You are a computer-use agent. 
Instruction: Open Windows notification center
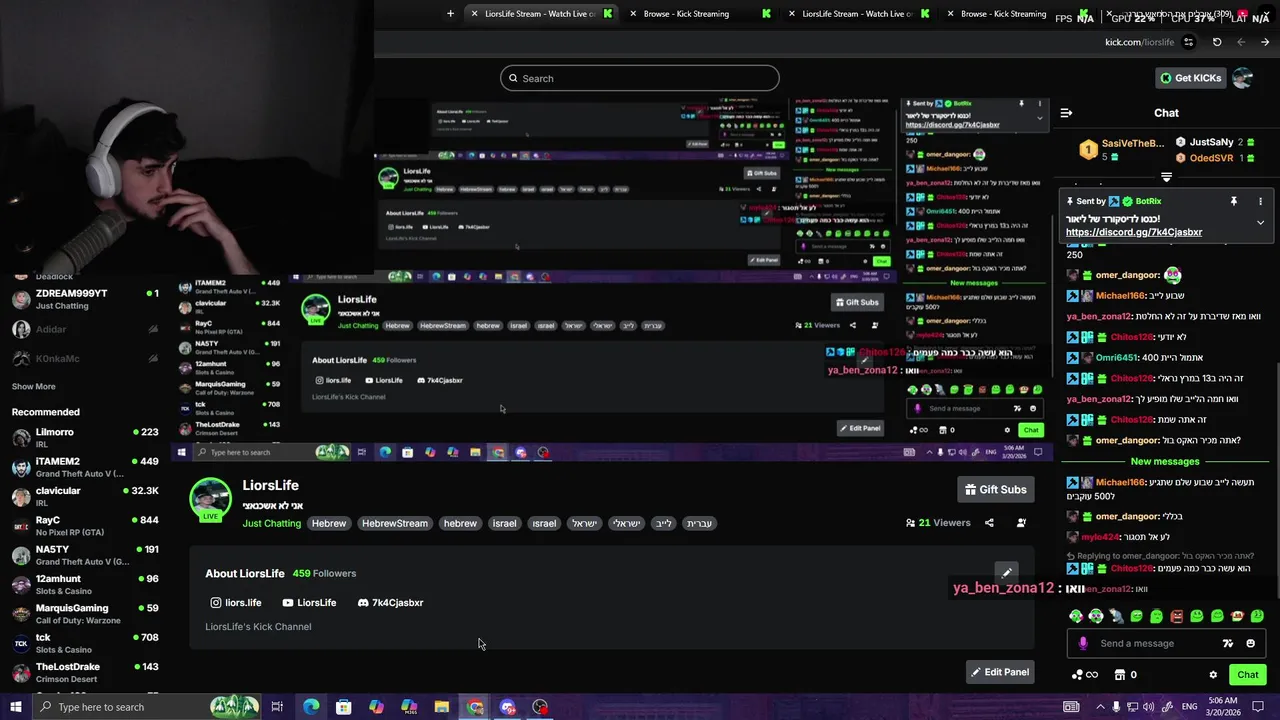1259,707
